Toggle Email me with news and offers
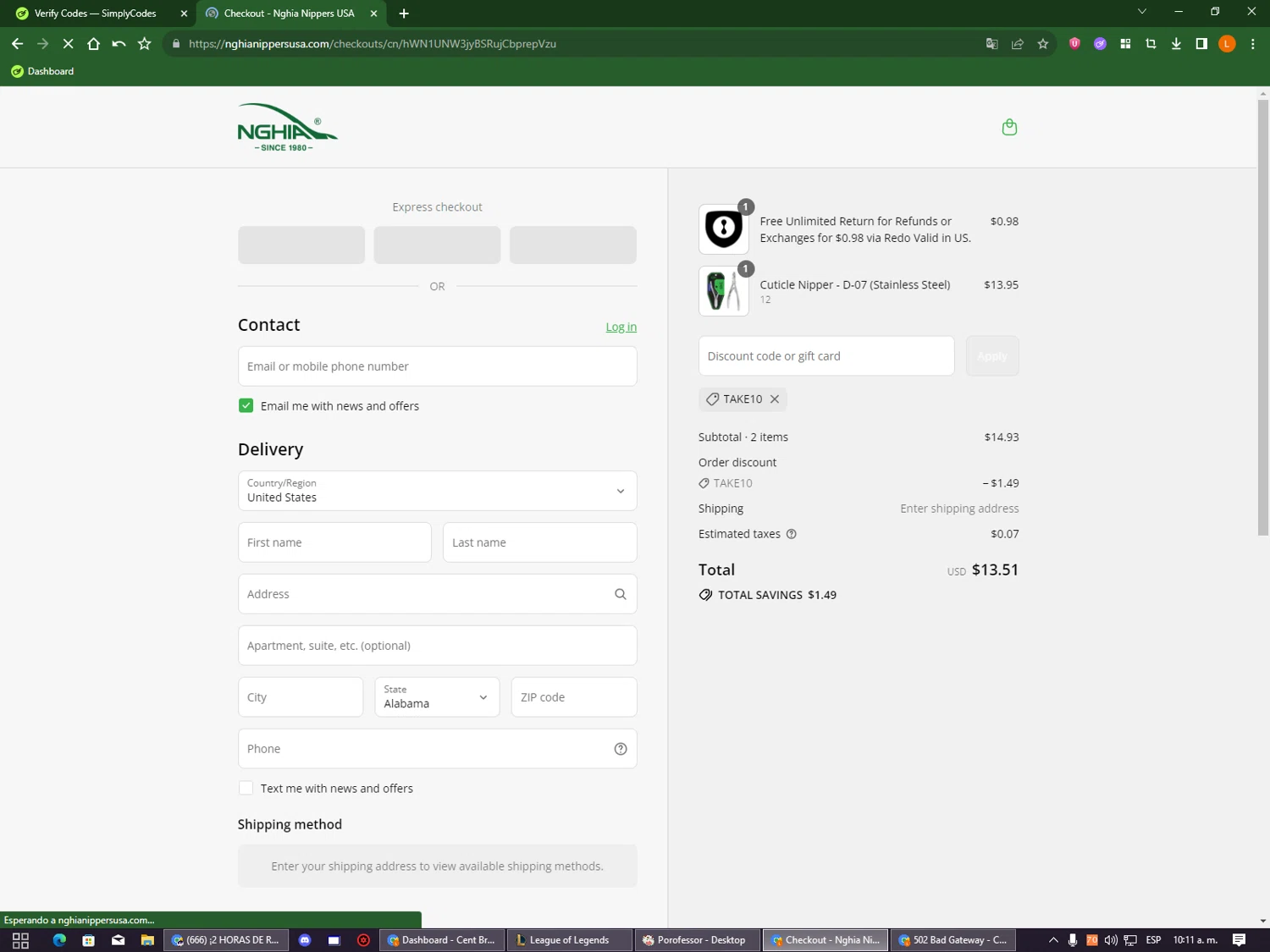The width and height of the screenshot is (1270, 952). pos(246,406)
